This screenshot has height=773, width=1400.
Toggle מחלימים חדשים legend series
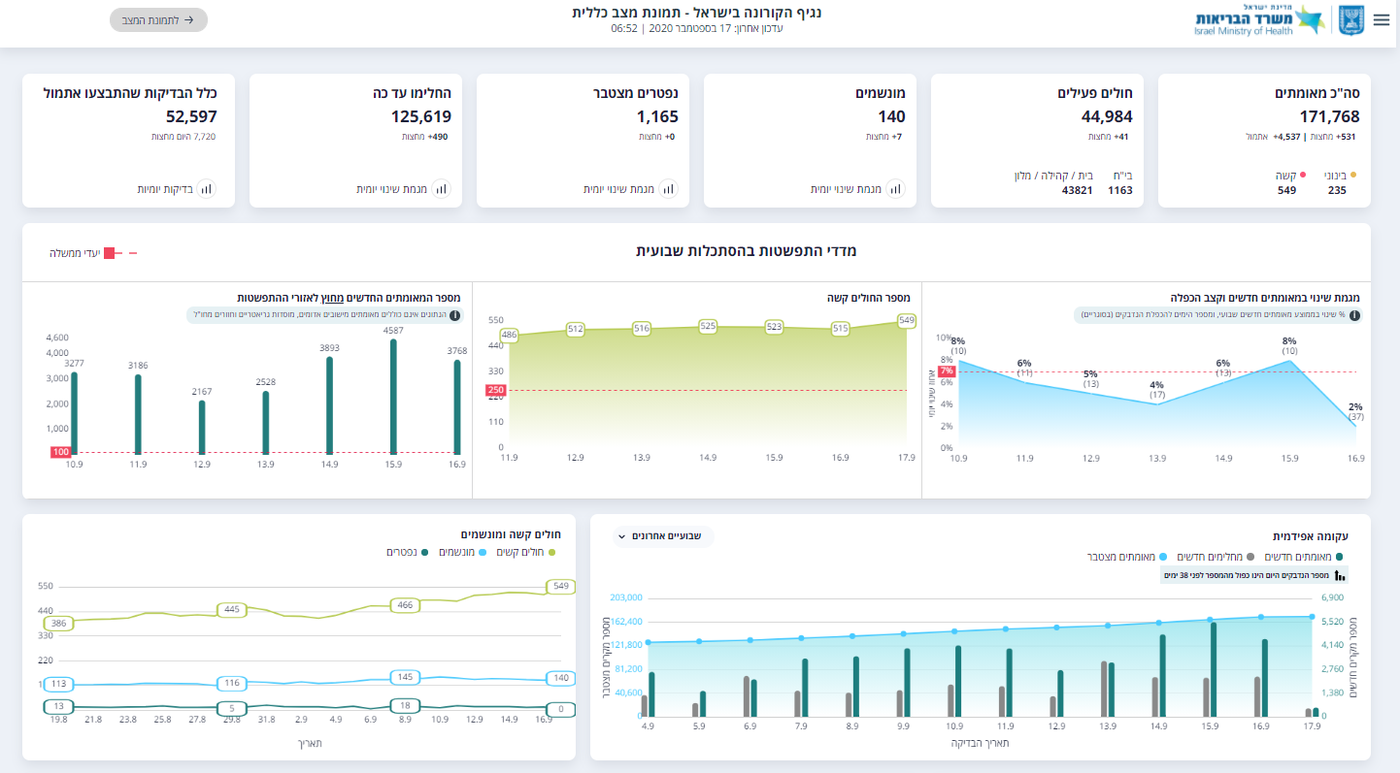[1220, 556]
